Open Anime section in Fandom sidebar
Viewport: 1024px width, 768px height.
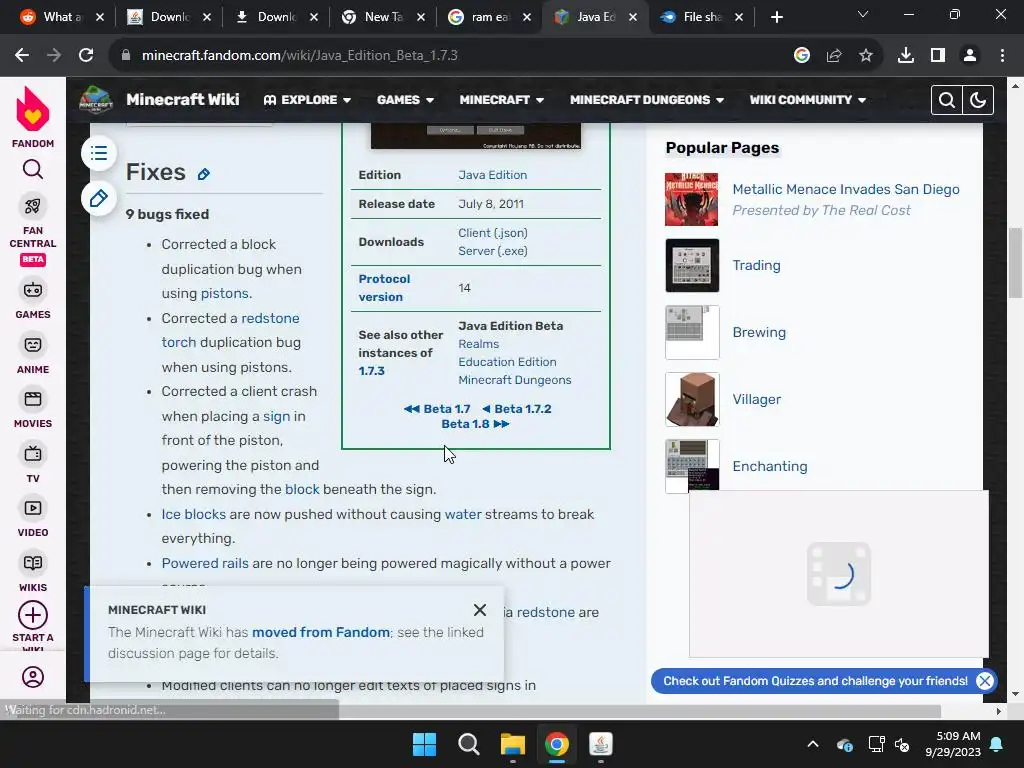[x=33, y=354]
